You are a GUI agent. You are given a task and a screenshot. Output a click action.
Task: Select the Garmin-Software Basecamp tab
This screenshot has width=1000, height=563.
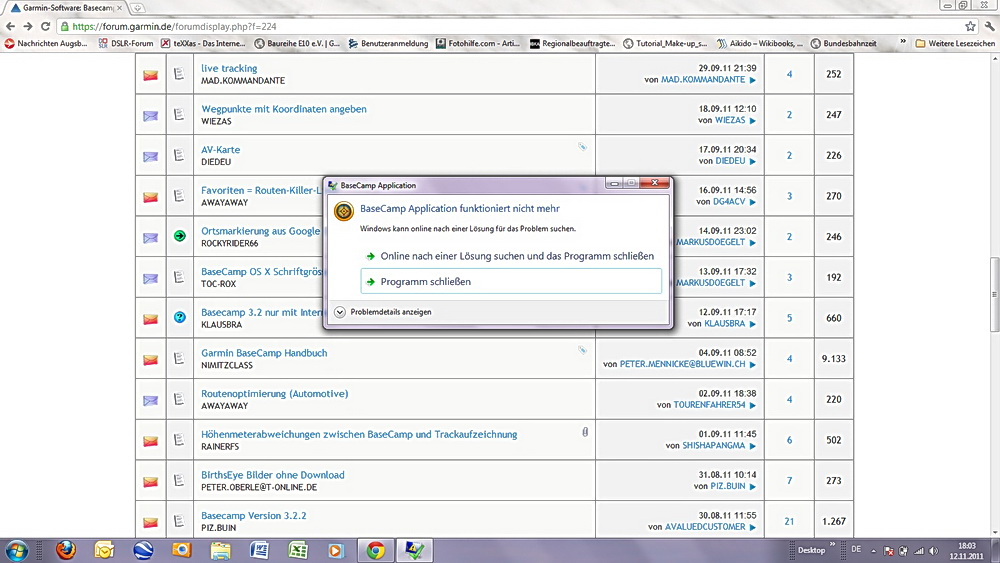66,8
